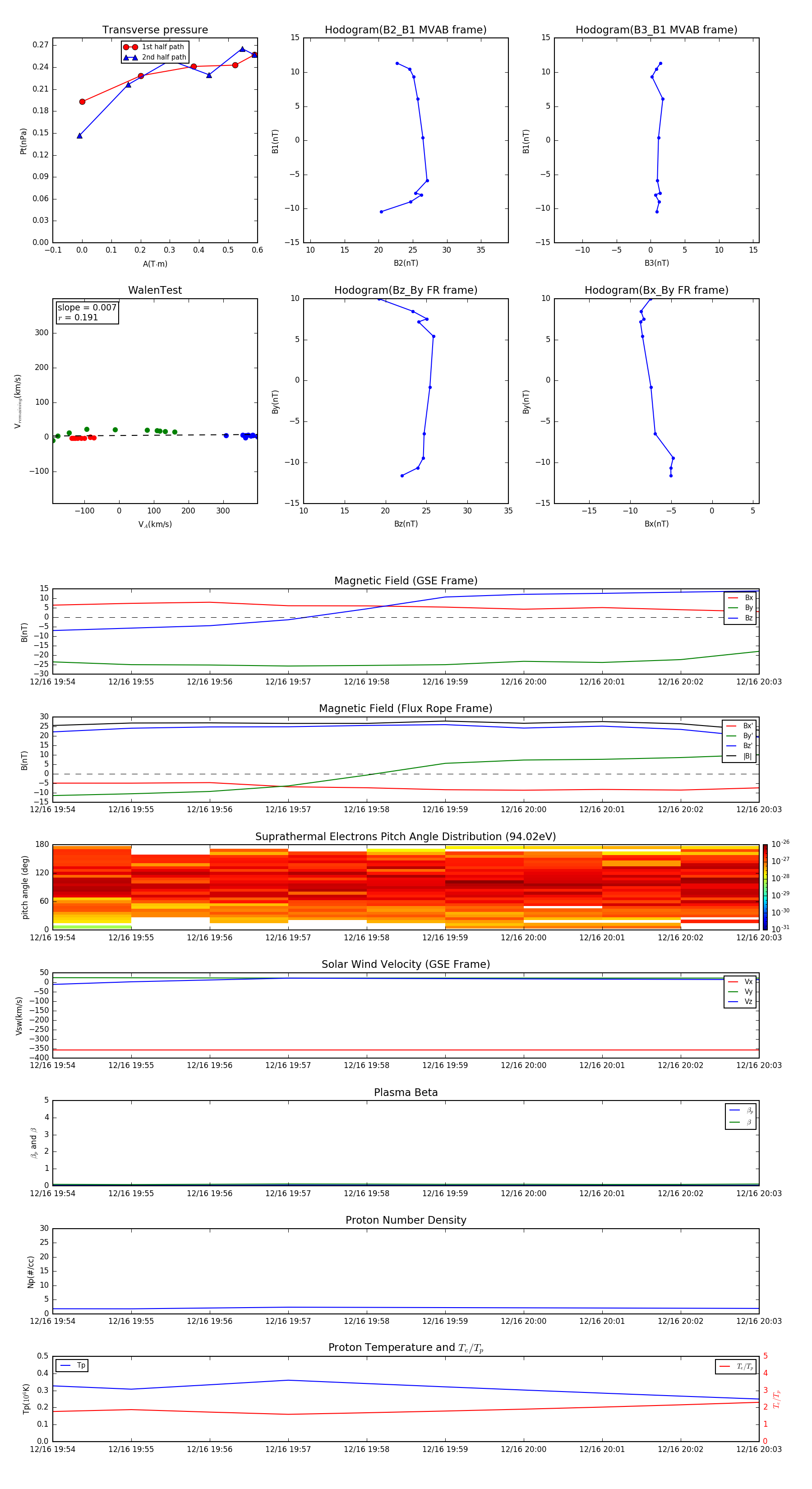812x1489 pixels.
Task: Select Bz entry in GSE magnetic field legend
Action: (x=740, y=618)
